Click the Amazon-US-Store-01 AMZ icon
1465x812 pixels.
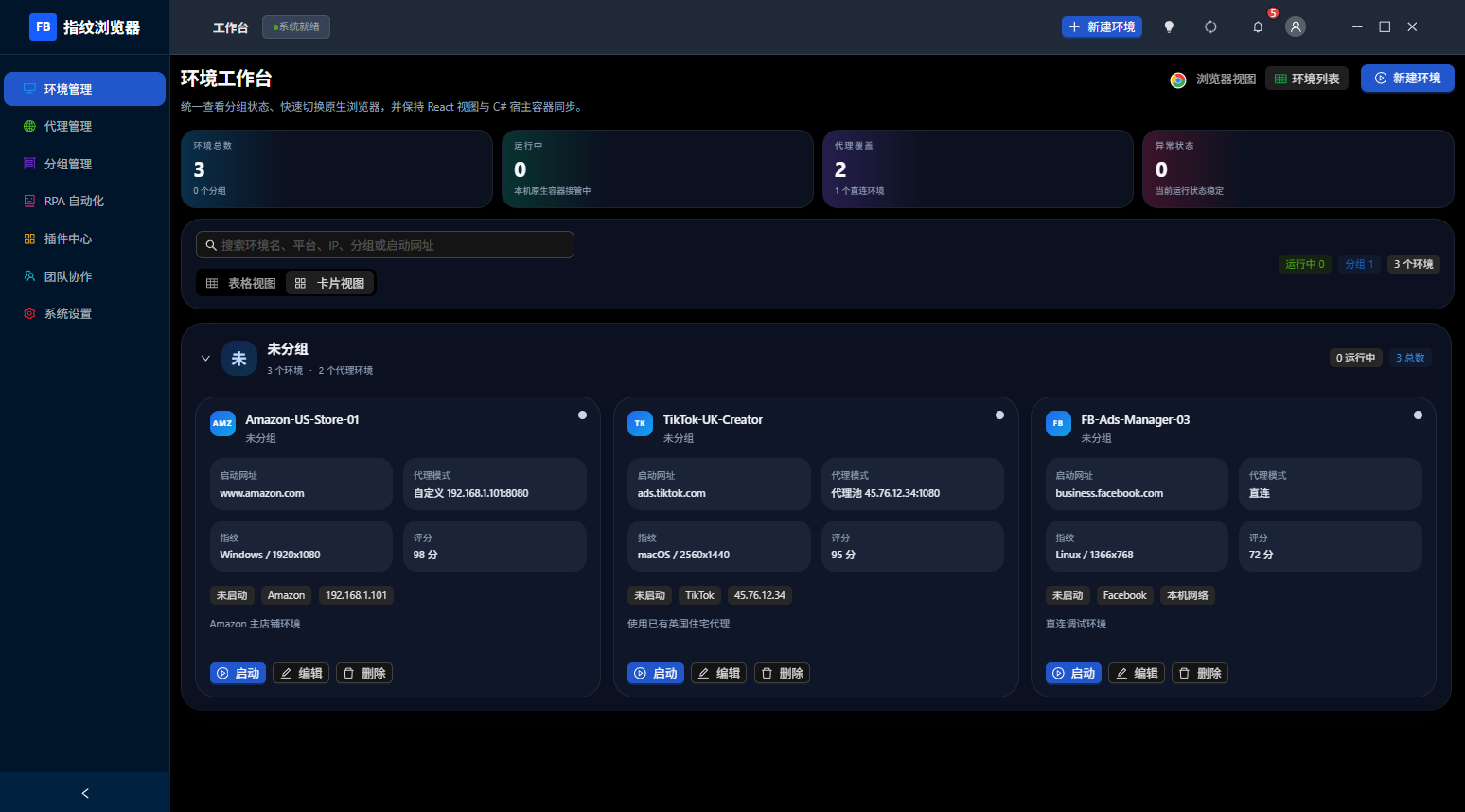tap(222, 423)
